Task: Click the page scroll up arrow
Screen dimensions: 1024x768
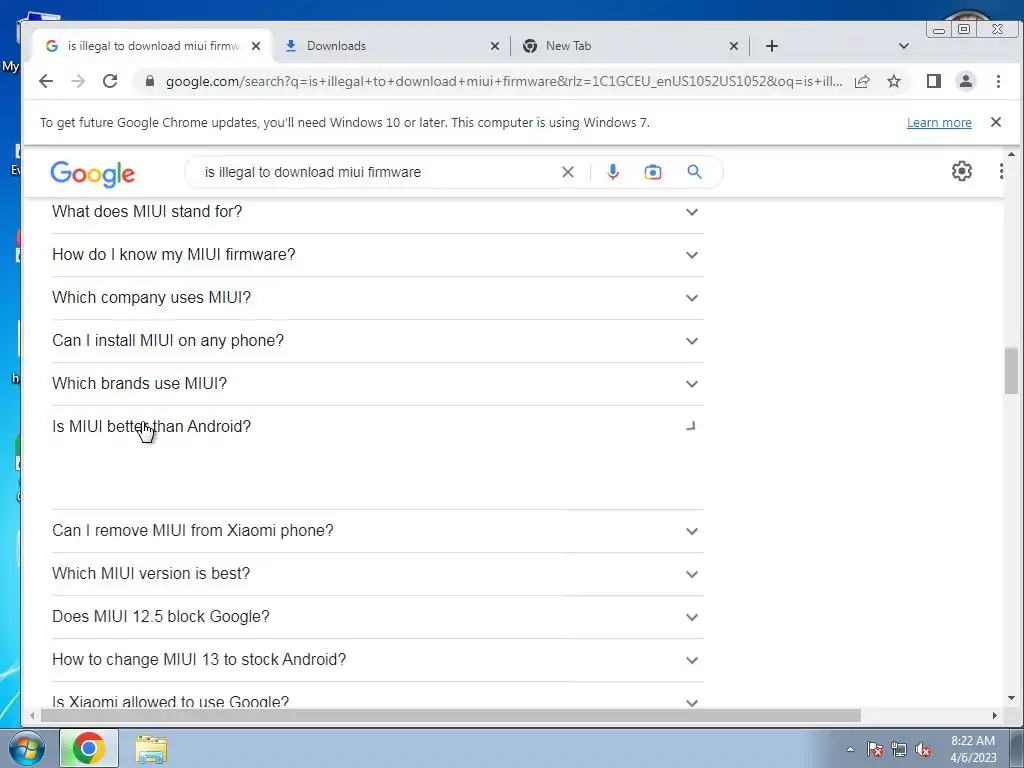Action: pos(1011,154)
